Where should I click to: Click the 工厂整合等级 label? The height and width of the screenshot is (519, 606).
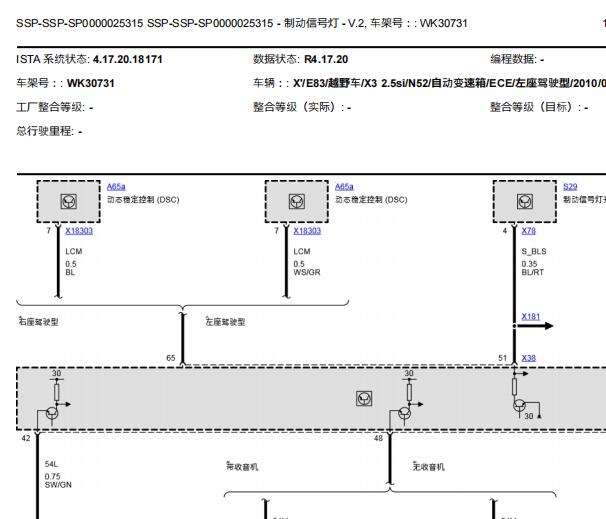coord(50,107)
